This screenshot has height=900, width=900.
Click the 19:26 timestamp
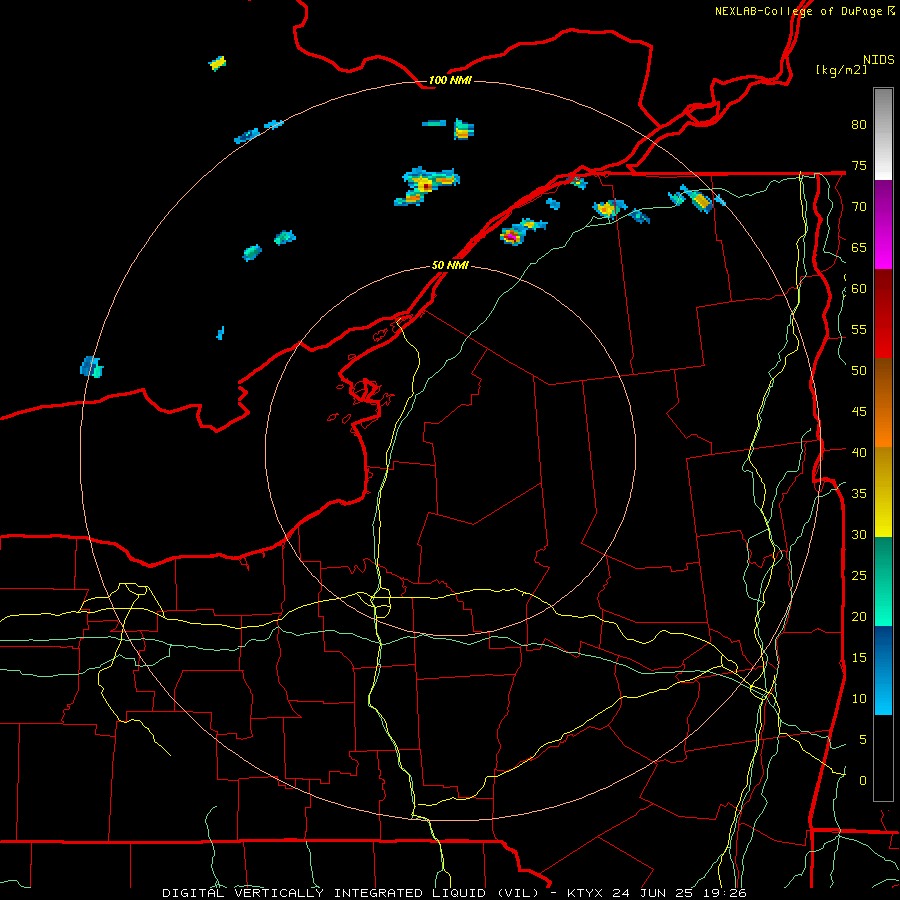point(727,893)
